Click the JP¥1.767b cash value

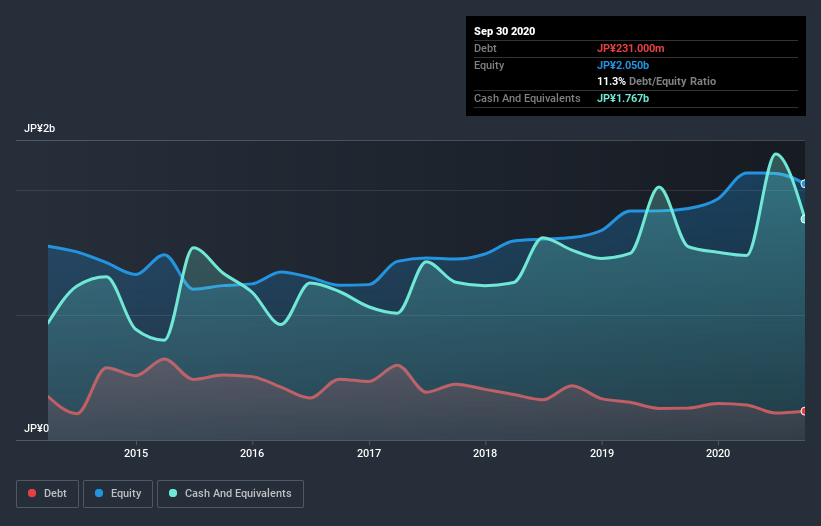tap(623, 98)
